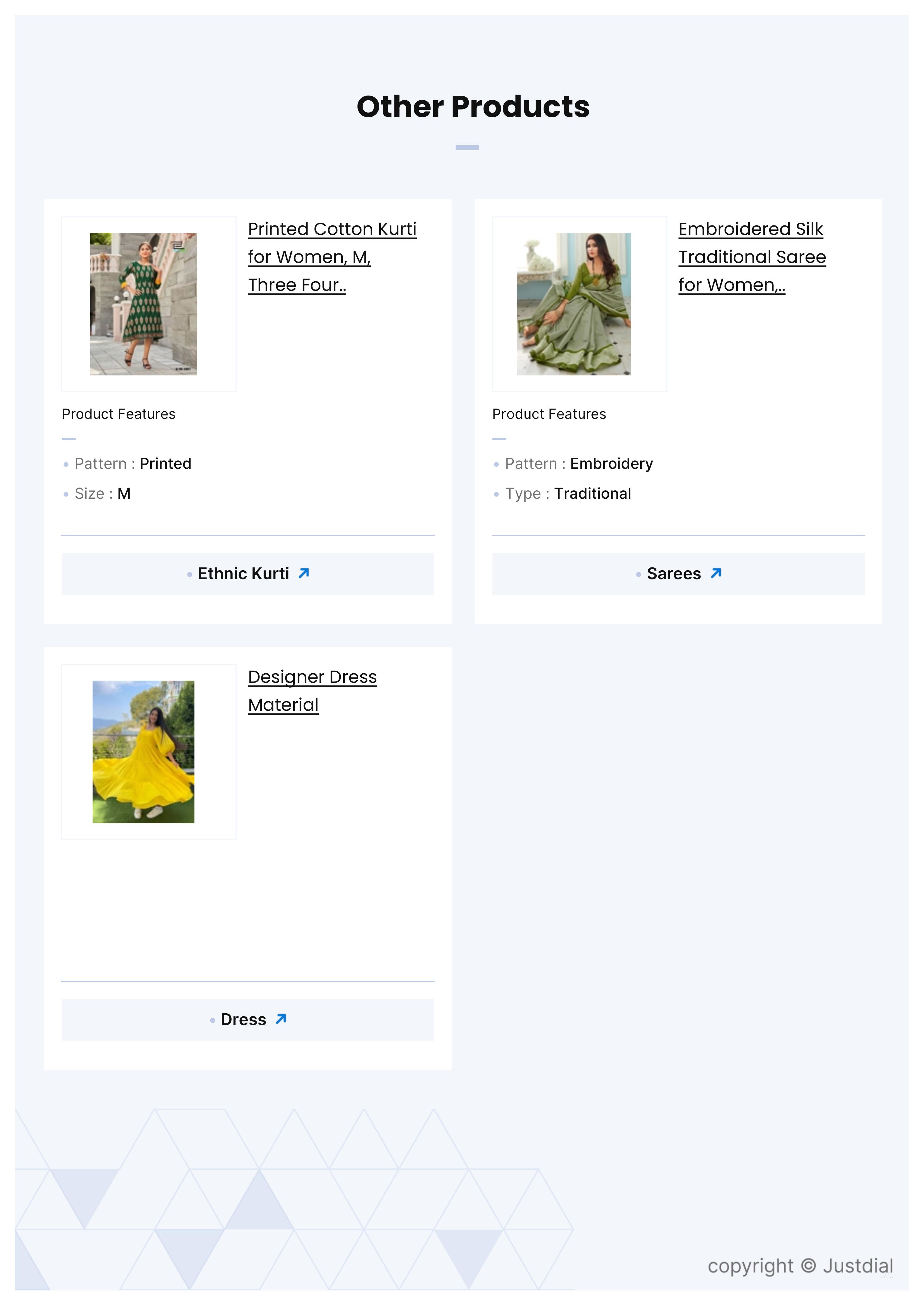Browse the Ethnic Kurti category button

(x=247, y=573)
